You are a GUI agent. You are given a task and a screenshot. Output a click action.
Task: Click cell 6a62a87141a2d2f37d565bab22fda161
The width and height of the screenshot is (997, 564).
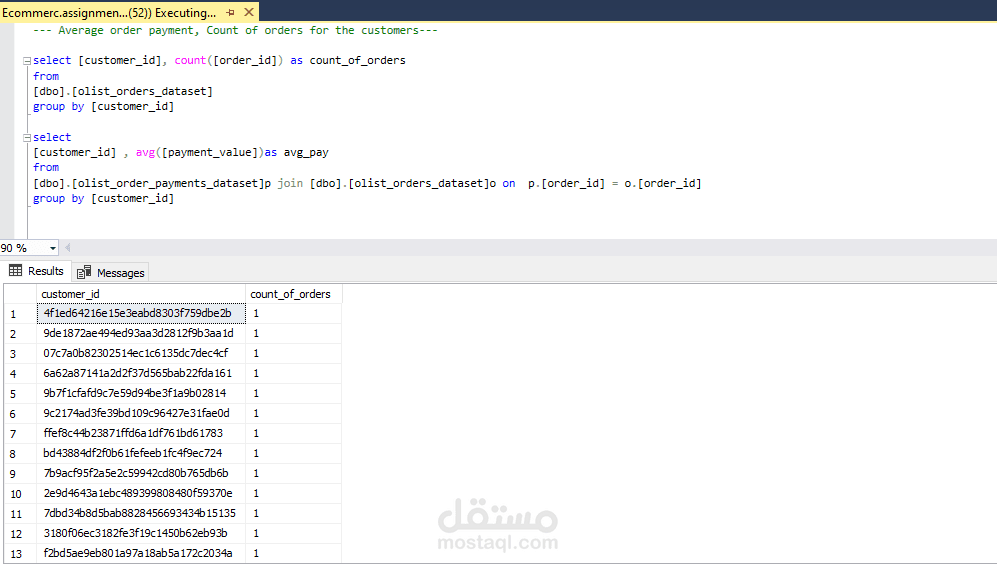tap(141, 373)
